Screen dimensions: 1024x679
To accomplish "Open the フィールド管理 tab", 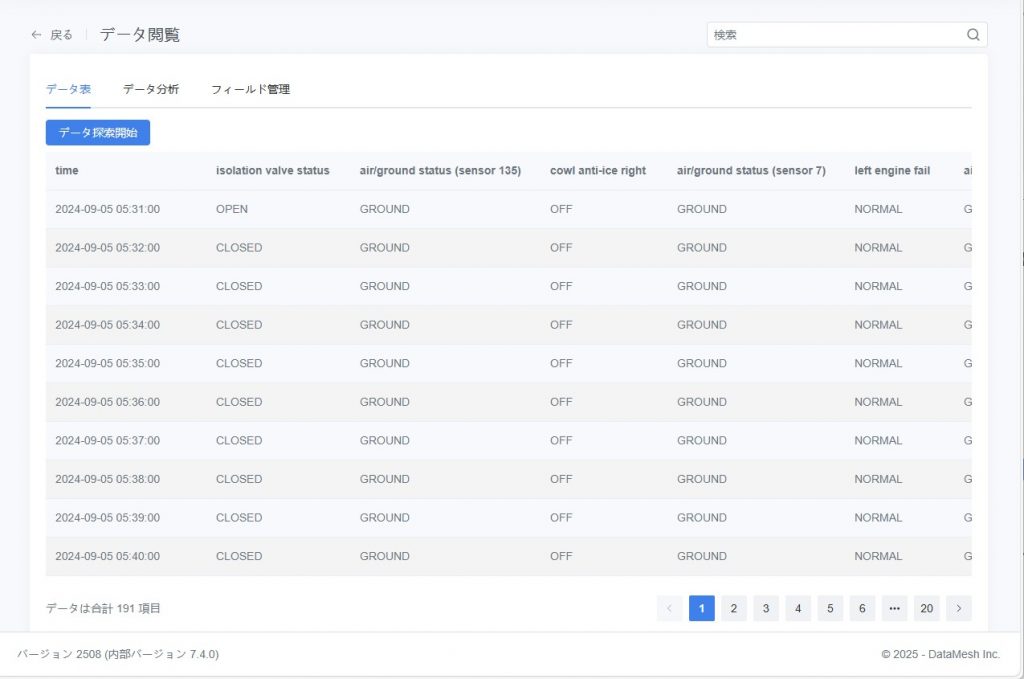I will pyautogui.click(x=250, y=89).
